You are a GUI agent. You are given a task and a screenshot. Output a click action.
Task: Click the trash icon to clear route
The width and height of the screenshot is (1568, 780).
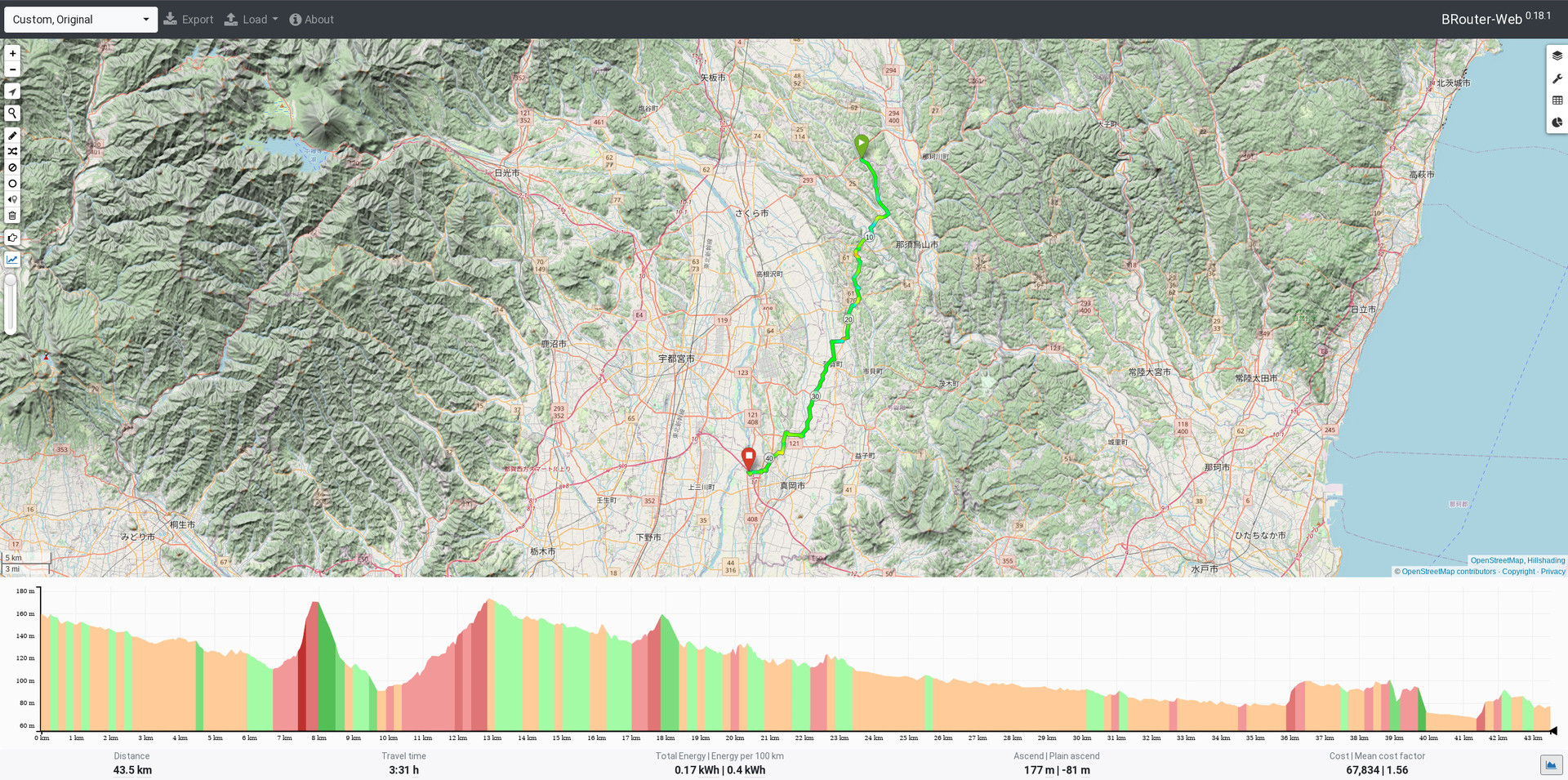click(12, 216)
